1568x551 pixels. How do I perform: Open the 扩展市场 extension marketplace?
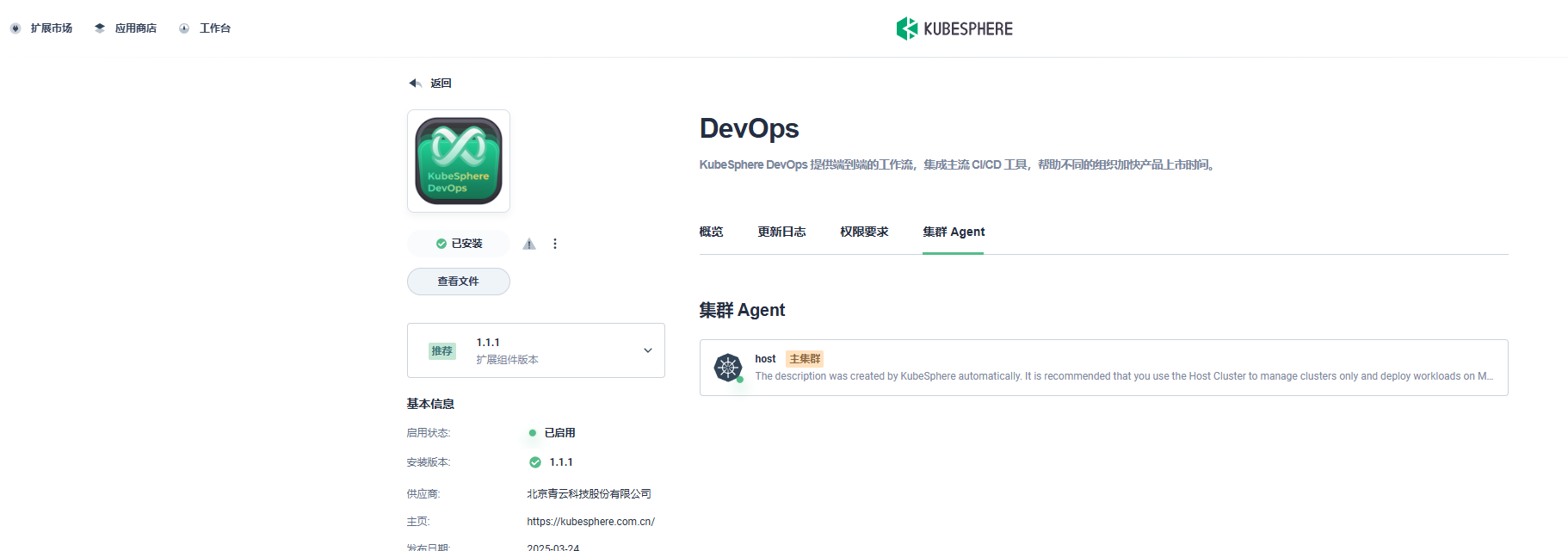point(41,28)
